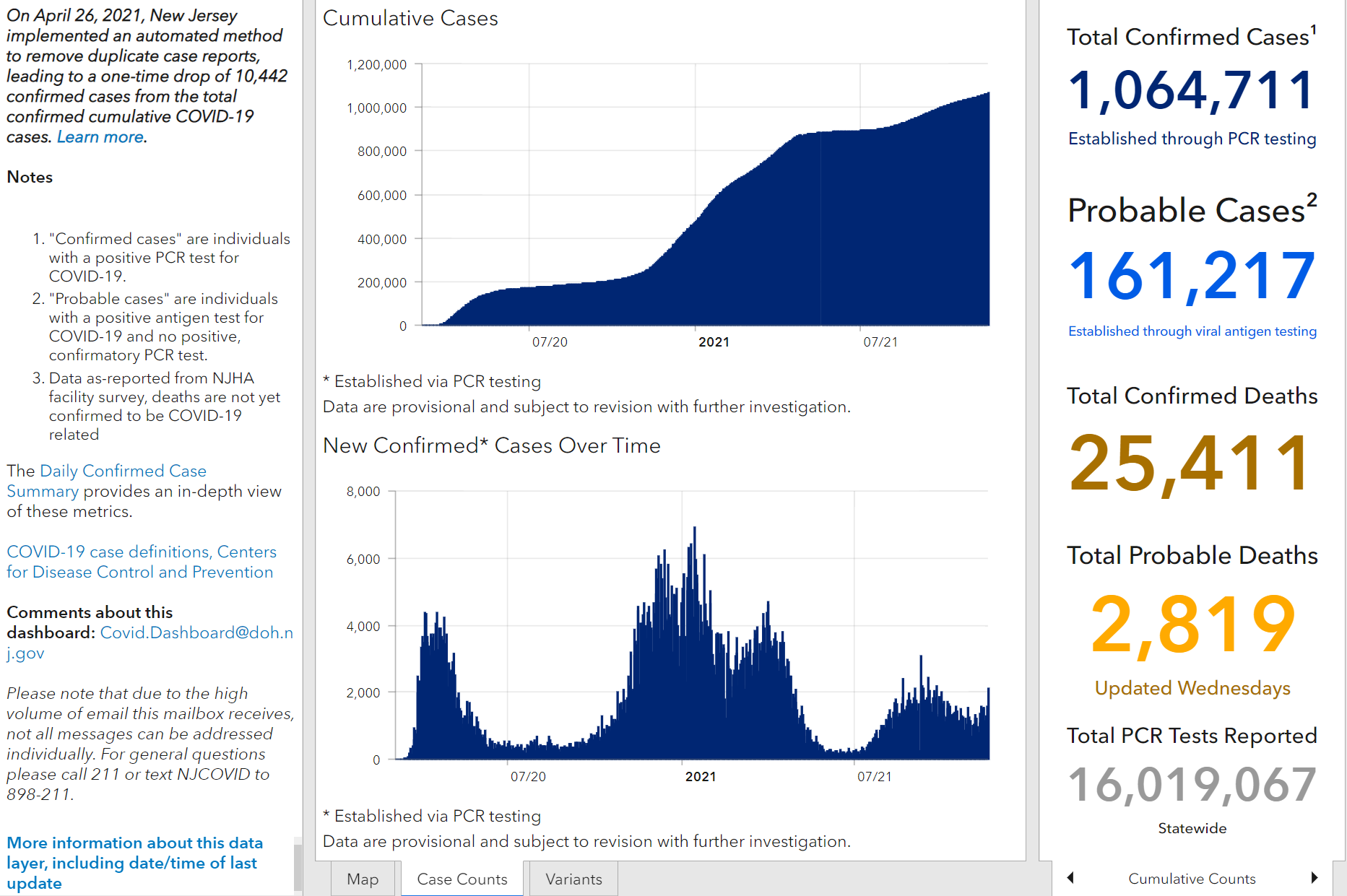The image size is (1347, 896).
Task: Select the Case Counts tab
Action: coord(462,879)
